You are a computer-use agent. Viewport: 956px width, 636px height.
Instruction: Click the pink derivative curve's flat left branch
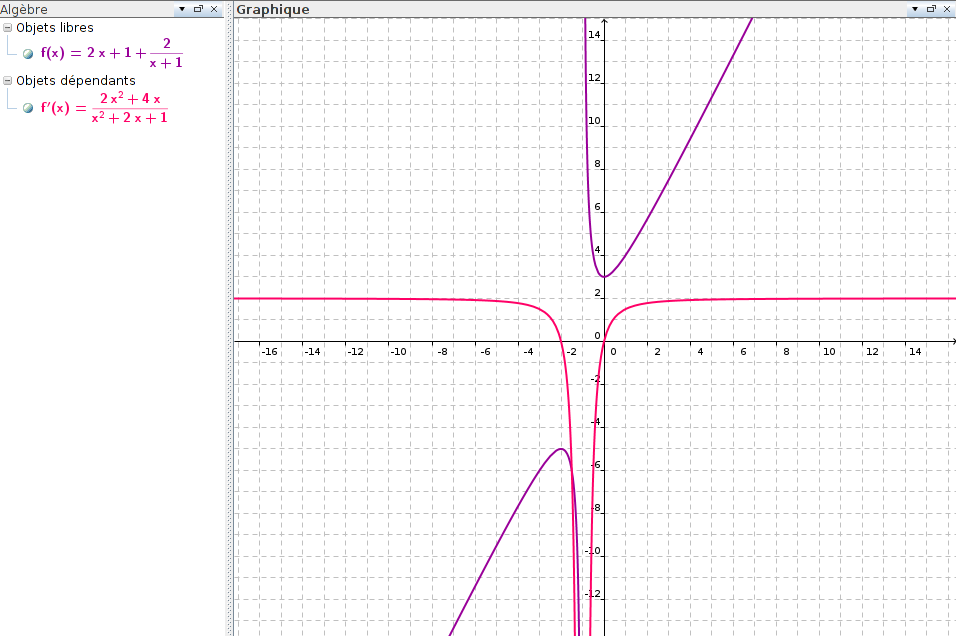(380, 298)
